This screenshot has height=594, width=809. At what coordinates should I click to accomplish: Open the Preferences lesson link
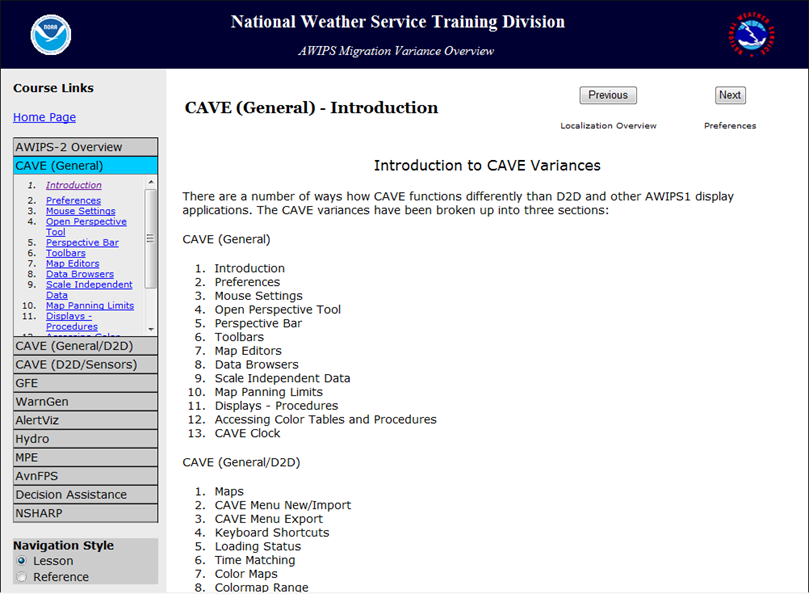[73, 200]
